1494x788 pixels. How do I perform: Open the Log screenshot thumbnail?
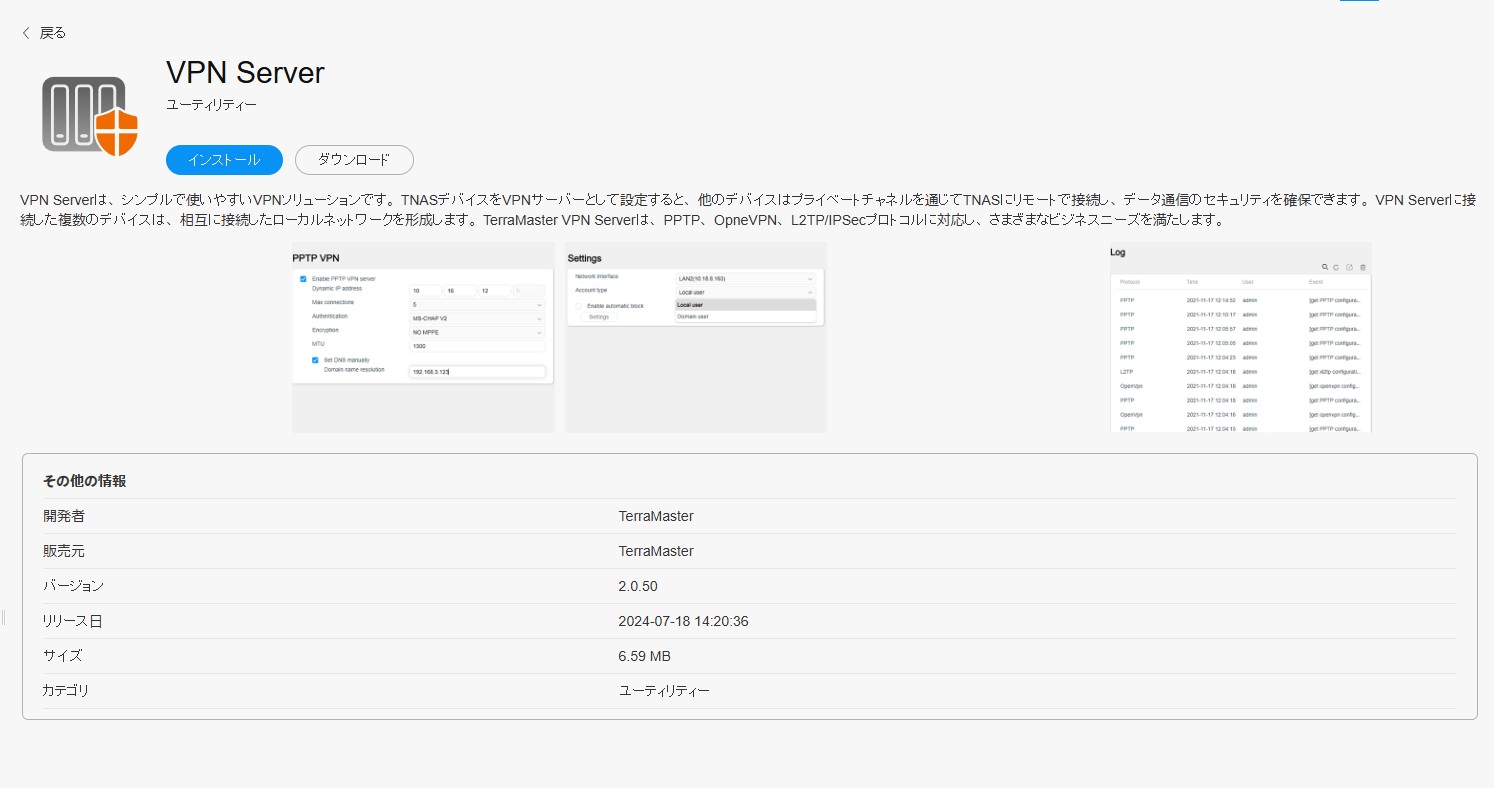[x=1240, y=337]
